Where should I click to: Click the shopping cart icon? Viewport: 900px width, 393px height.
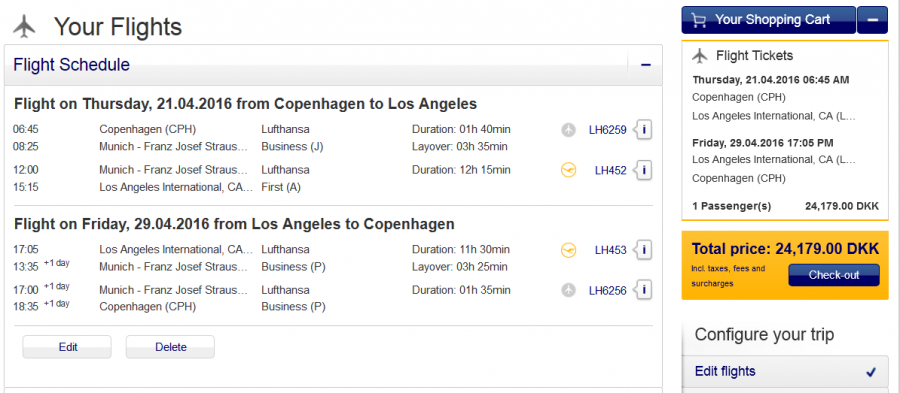pos(699,20)
